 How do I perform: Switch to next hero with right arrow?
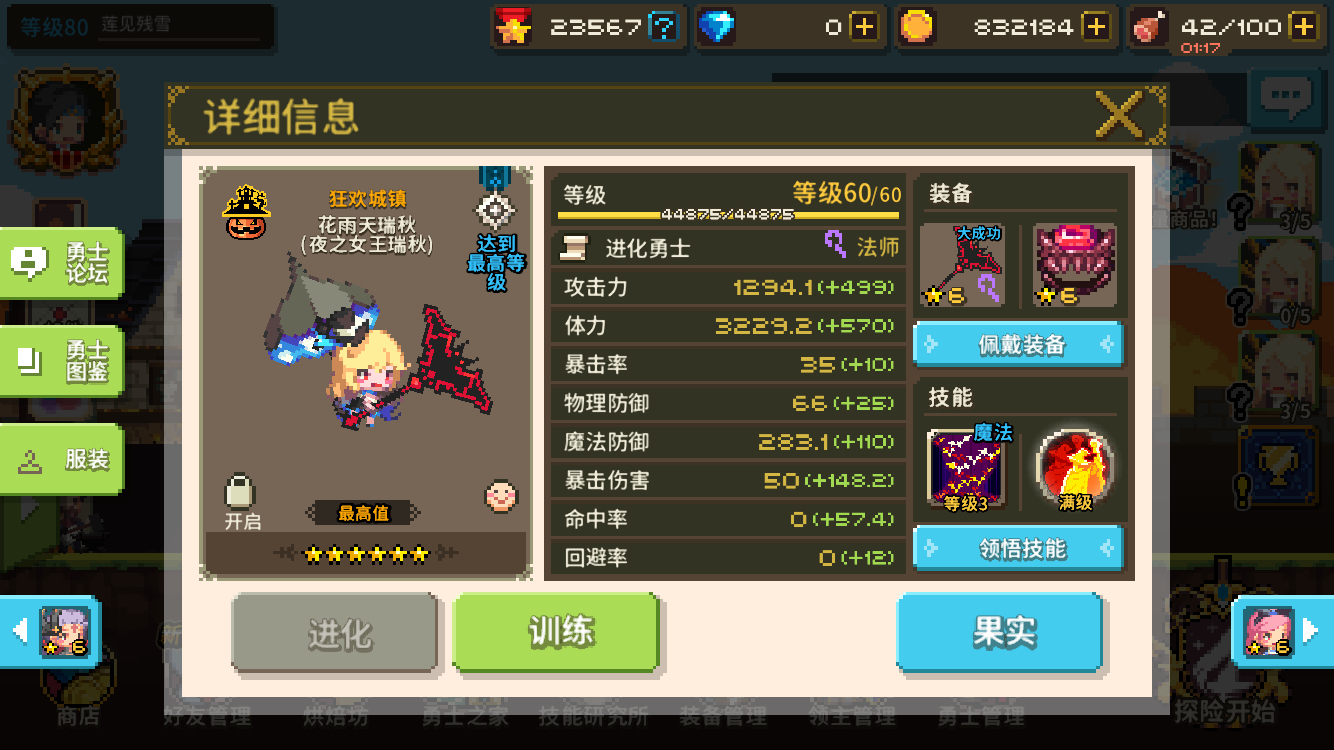pos(1282,631)
